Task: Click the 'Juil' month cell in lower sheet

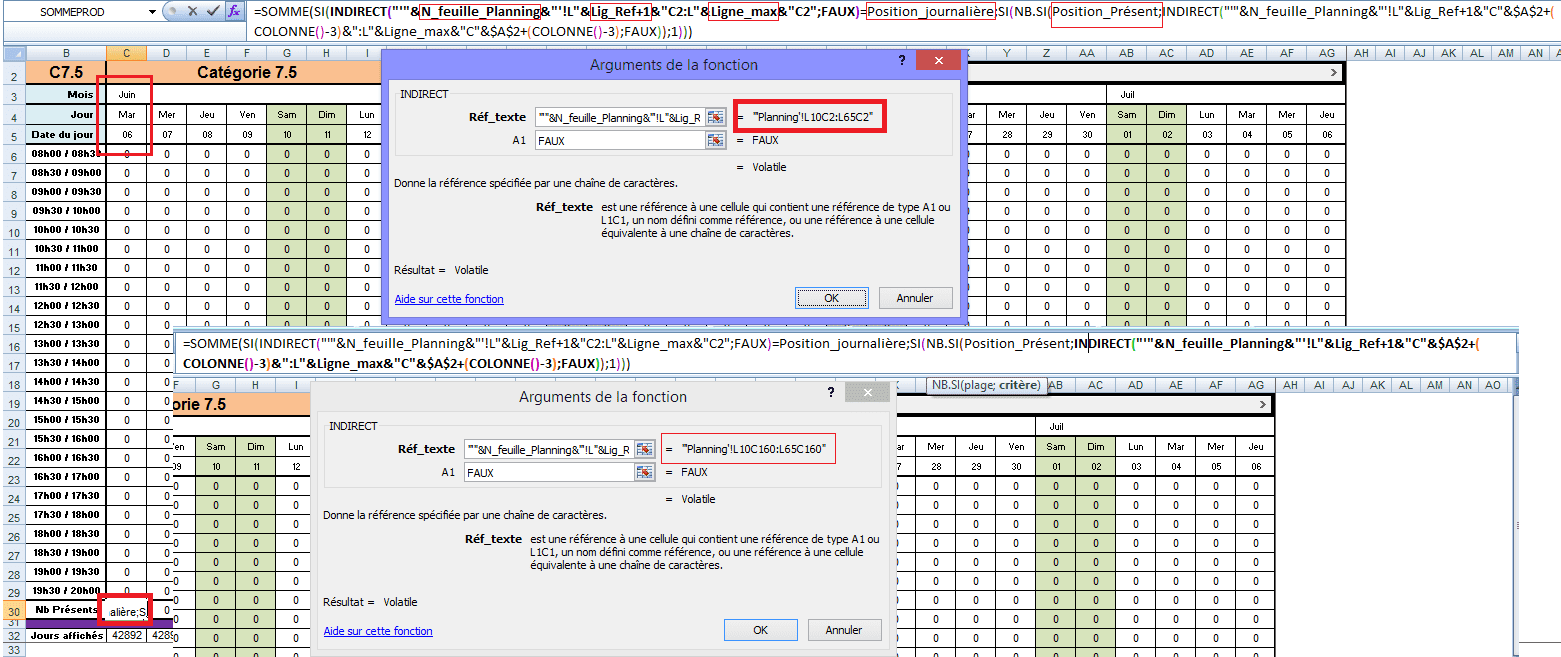Action: pyautogui.click(x=1056, y=426)
